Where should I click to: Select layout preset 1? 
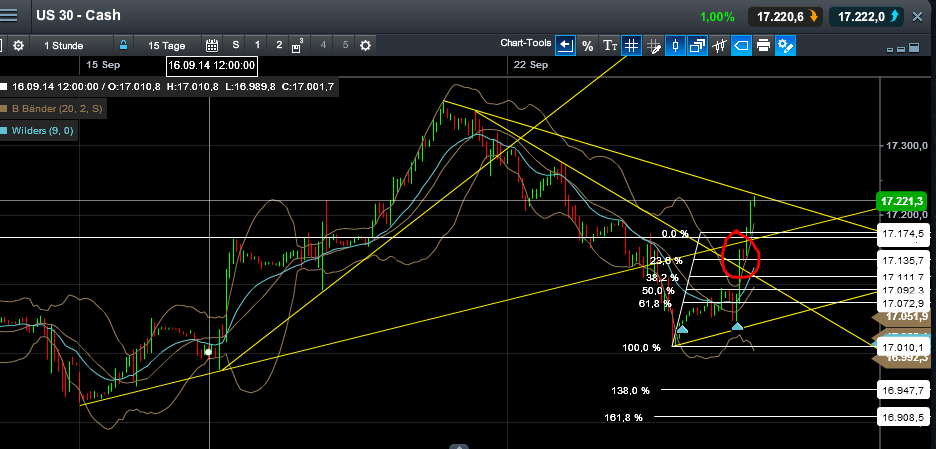(x=257, y=45)
